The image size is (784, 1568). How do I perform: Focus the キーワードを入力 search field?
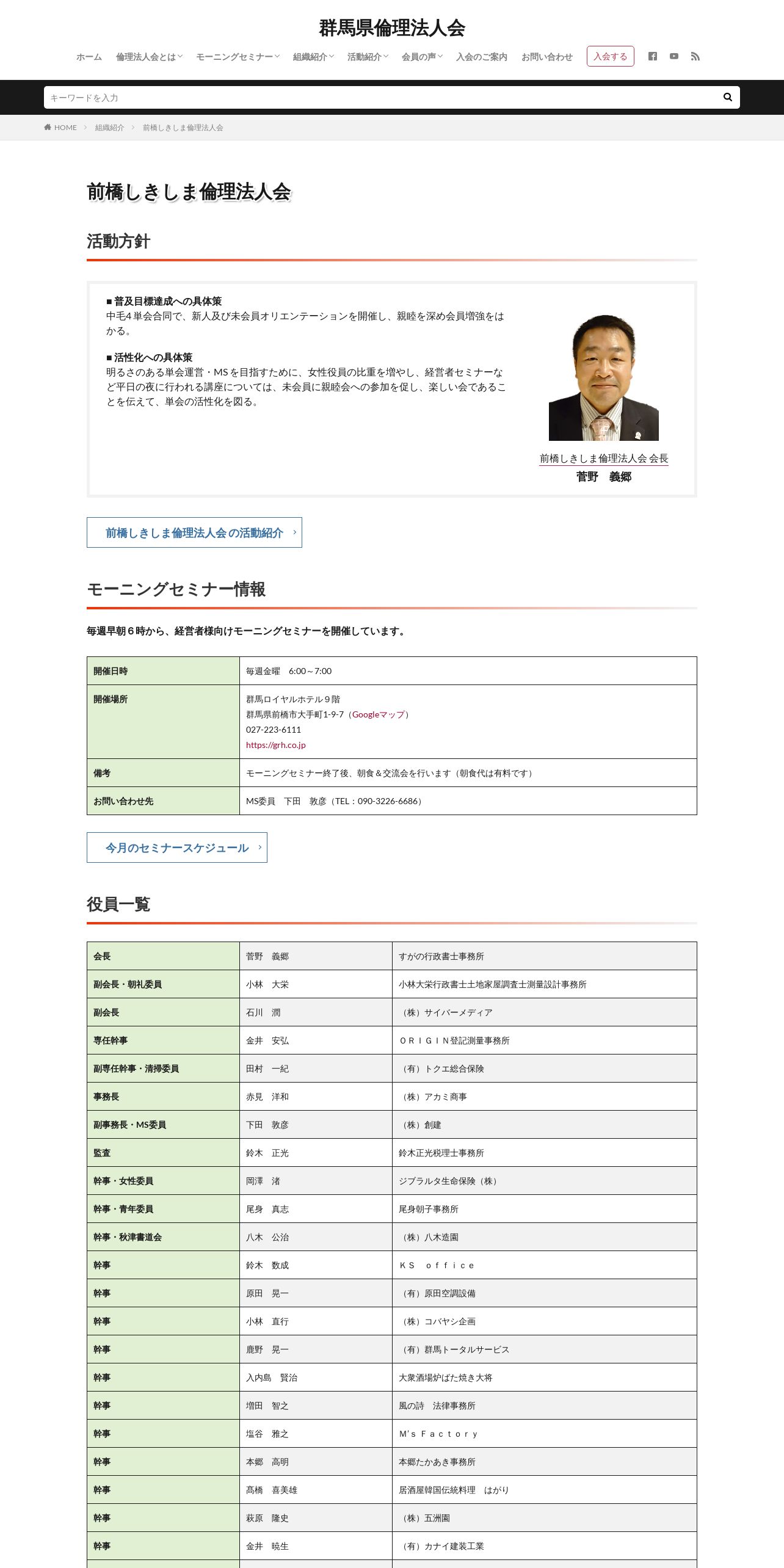tap(380, 97)
